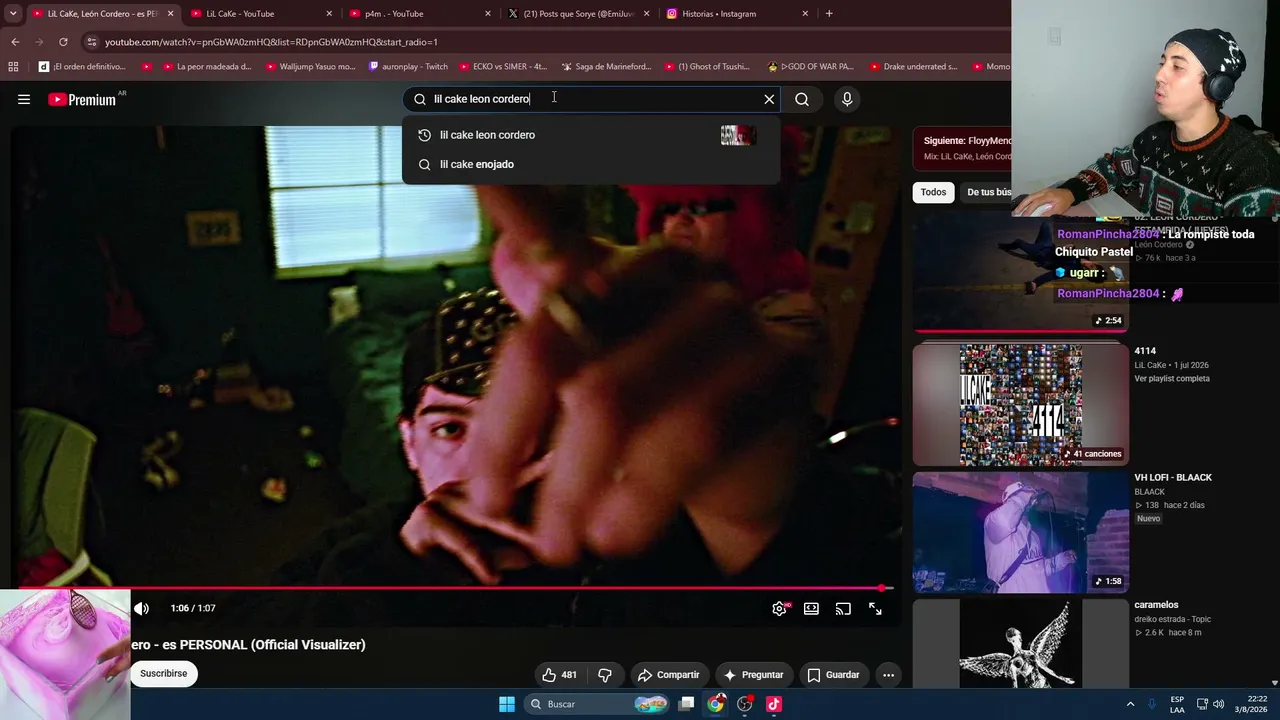
Task: Open the '¡El orden definitivo...' bookmark
Action: tap(82, 67)
